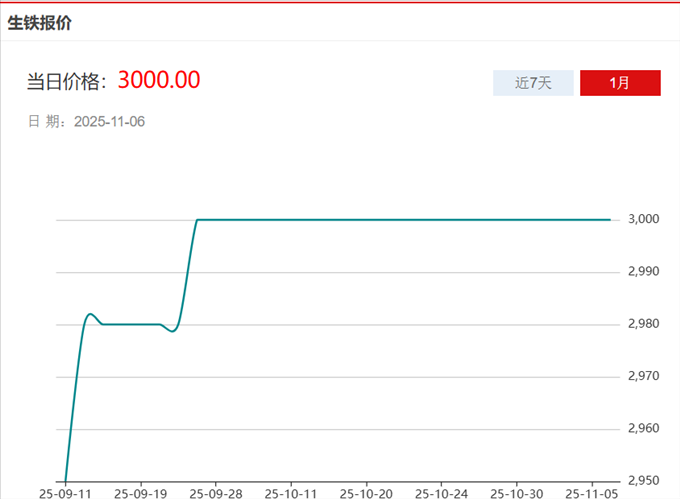Click the 生铁报价 heading
This screenshot has height=499, width=680.
40,22
